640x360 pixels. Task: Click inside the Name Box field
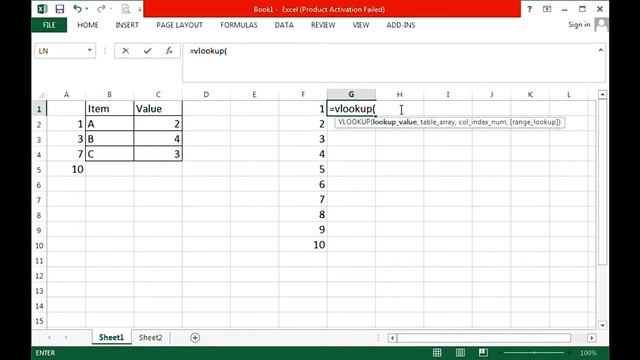60,51
